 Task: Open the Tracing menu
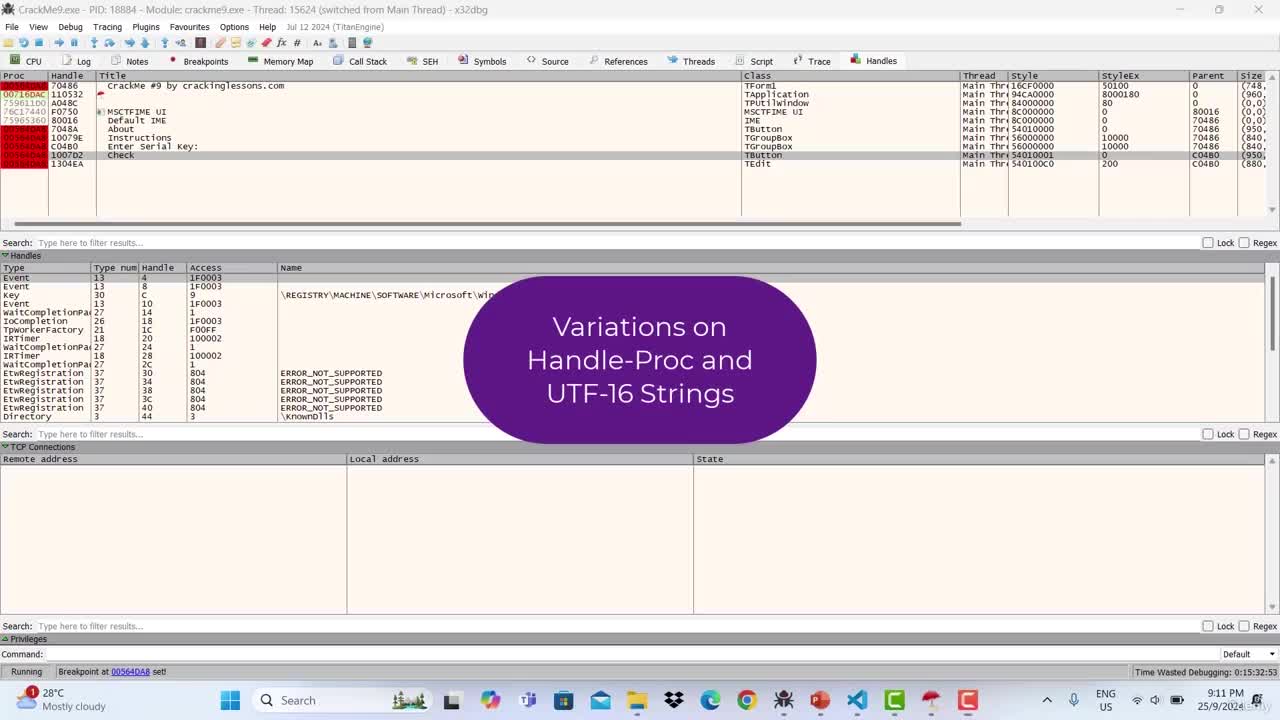[x=107, y=27]
